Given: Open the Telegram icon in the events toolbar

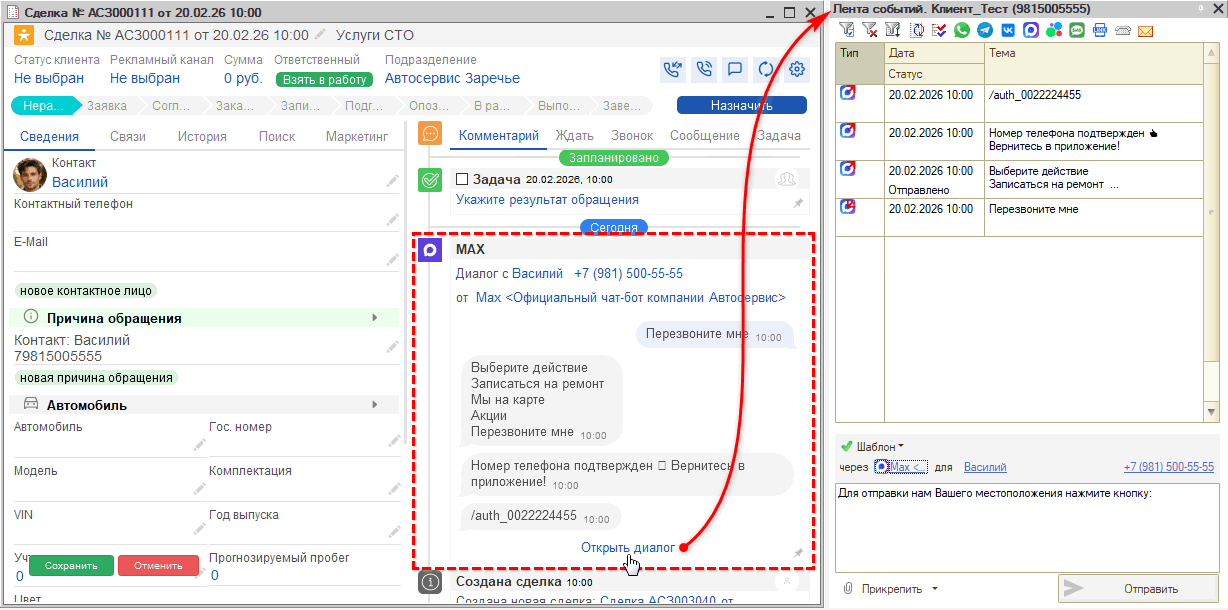Looking at the screenshot, I should click(x=984, y=31).
